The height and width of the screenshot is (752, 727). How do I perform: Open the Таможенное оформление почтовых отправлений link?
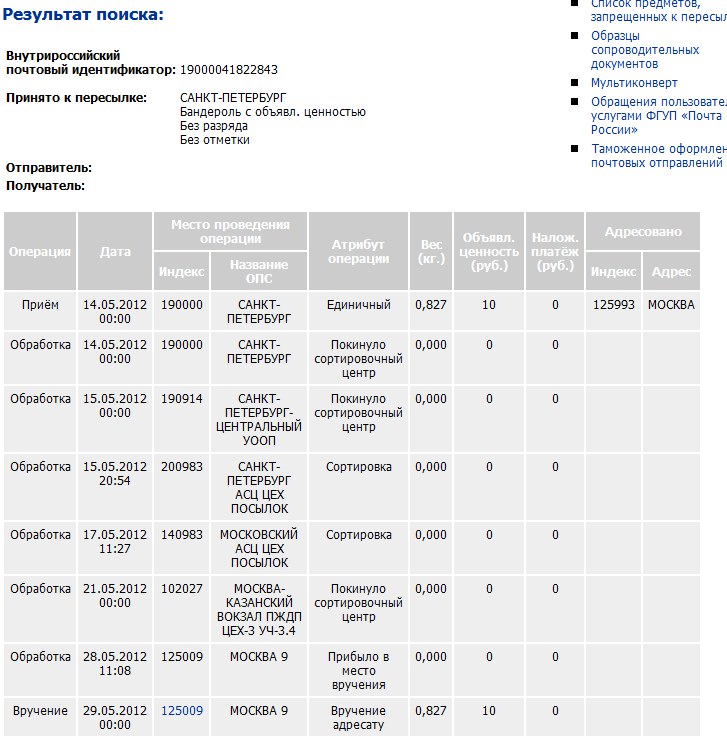pos(657,156)
